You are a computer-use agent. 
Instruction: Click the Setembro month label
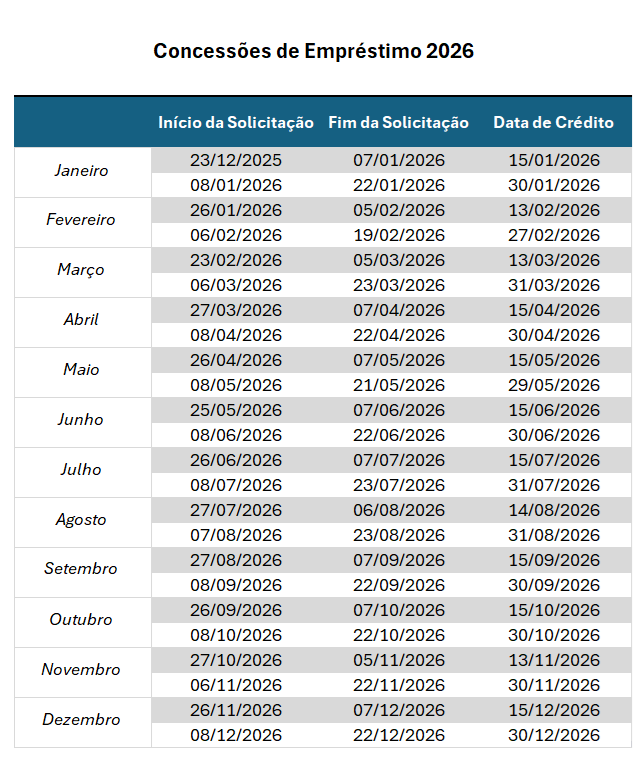coord(81,569)
